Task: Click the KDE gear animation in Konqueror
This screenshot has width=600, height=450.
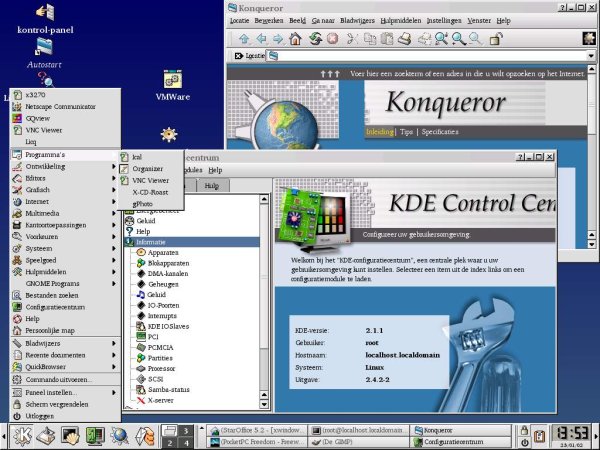Action: coord(589,39)
